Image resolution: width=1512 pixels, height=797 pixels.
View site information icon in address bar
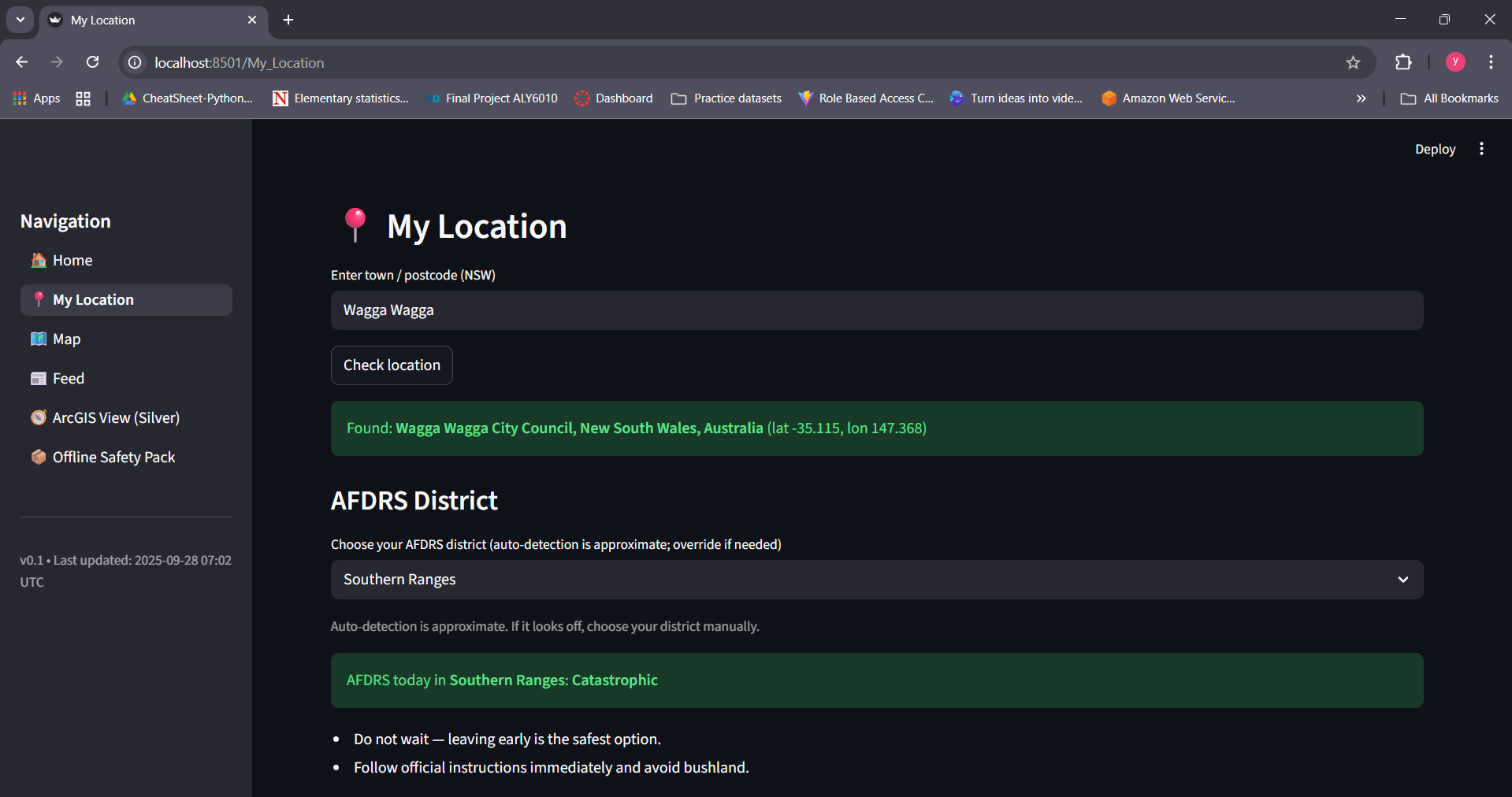click(x=136, y=62)
